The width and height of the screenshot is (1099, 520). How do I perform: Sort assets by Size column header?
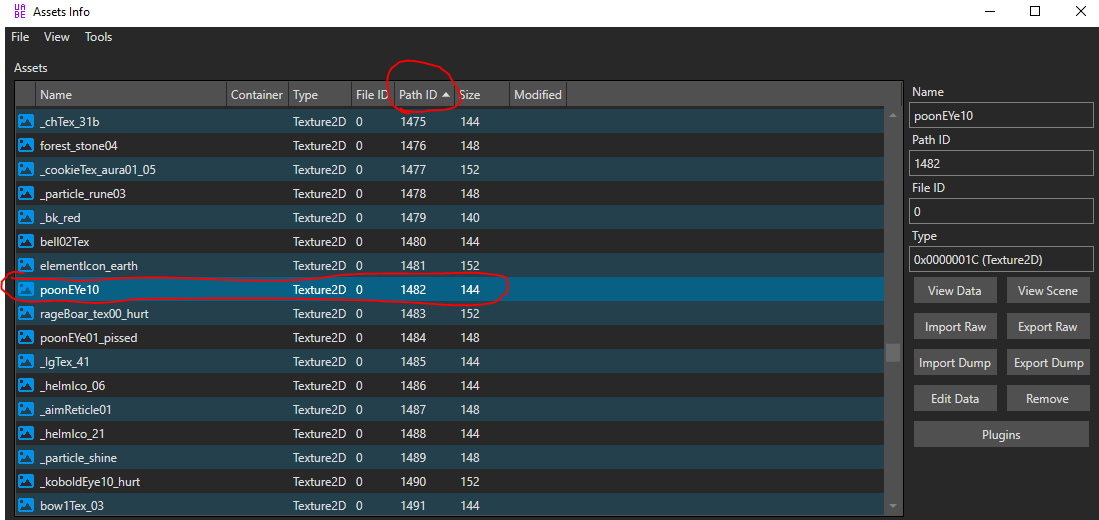click(482, 95)
